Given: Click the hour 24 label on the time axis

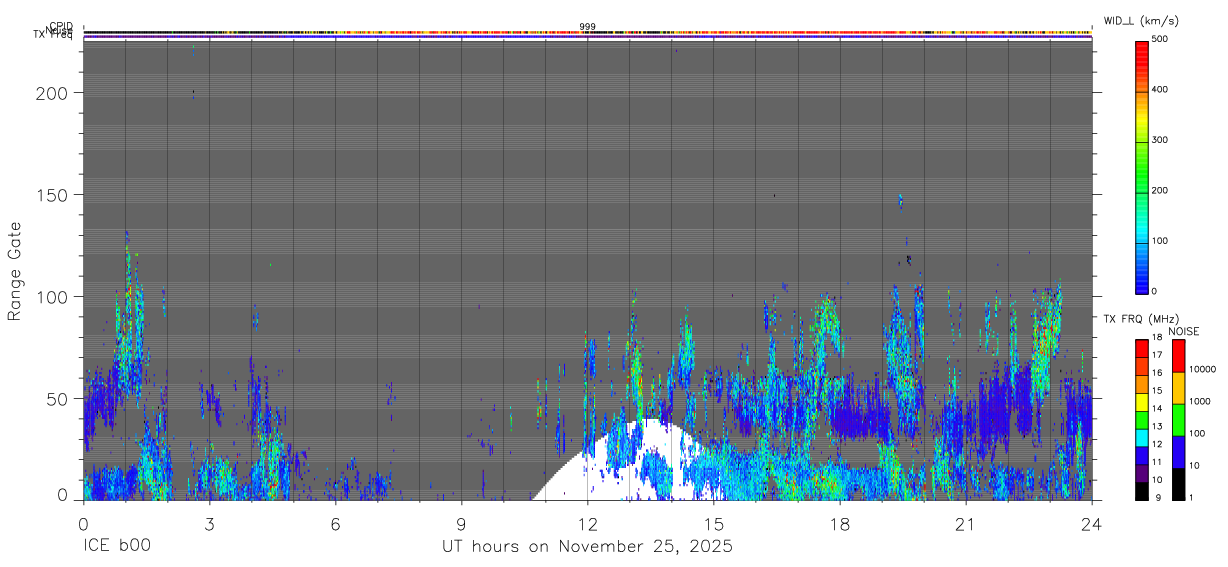Looking at the screenshot, I should tap(1092, 525).
